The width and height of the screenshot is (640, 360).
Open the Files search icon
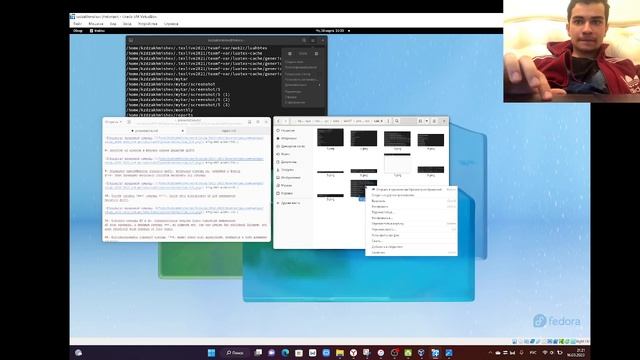coord(397,121)
